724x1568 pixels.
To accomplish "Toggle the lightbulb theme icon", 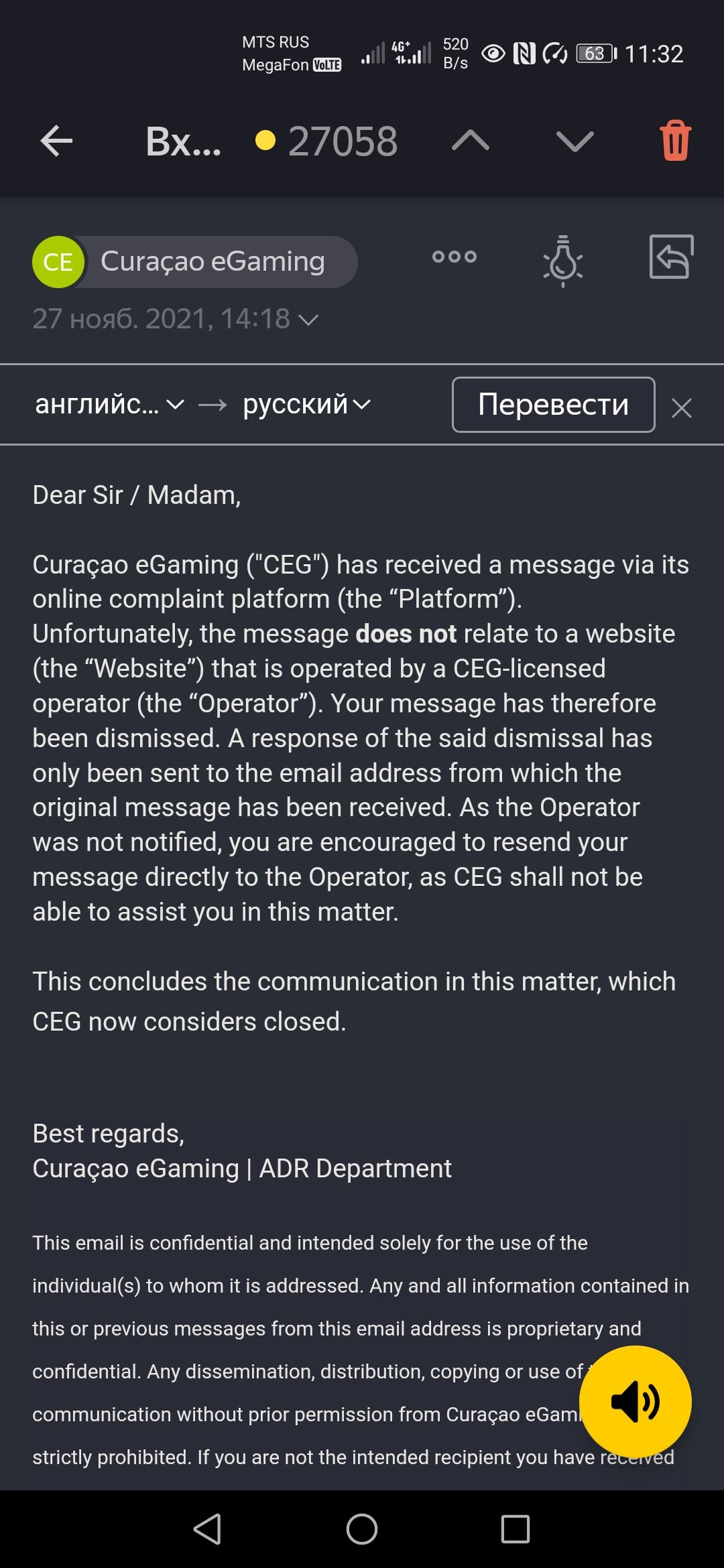I will (x=562, y=261).
